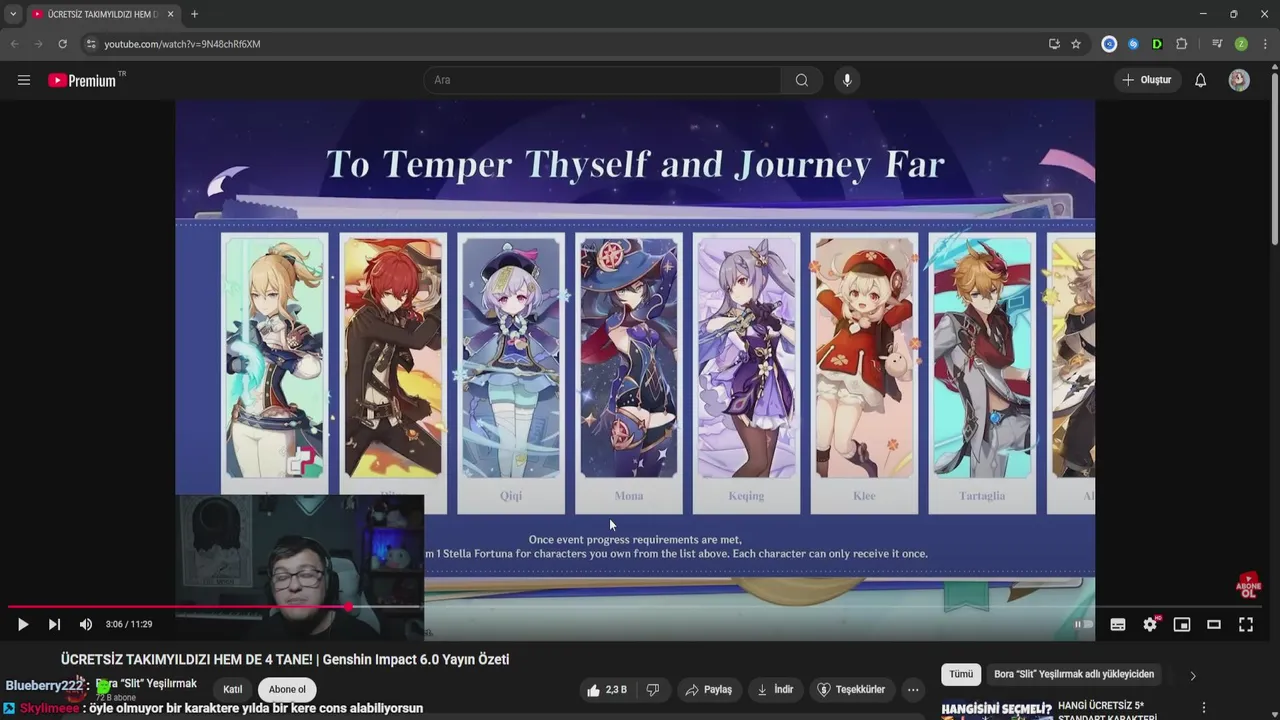Start voice search with microphone icon
Viewport: 1280px width, 720px height.
[847, 80]
